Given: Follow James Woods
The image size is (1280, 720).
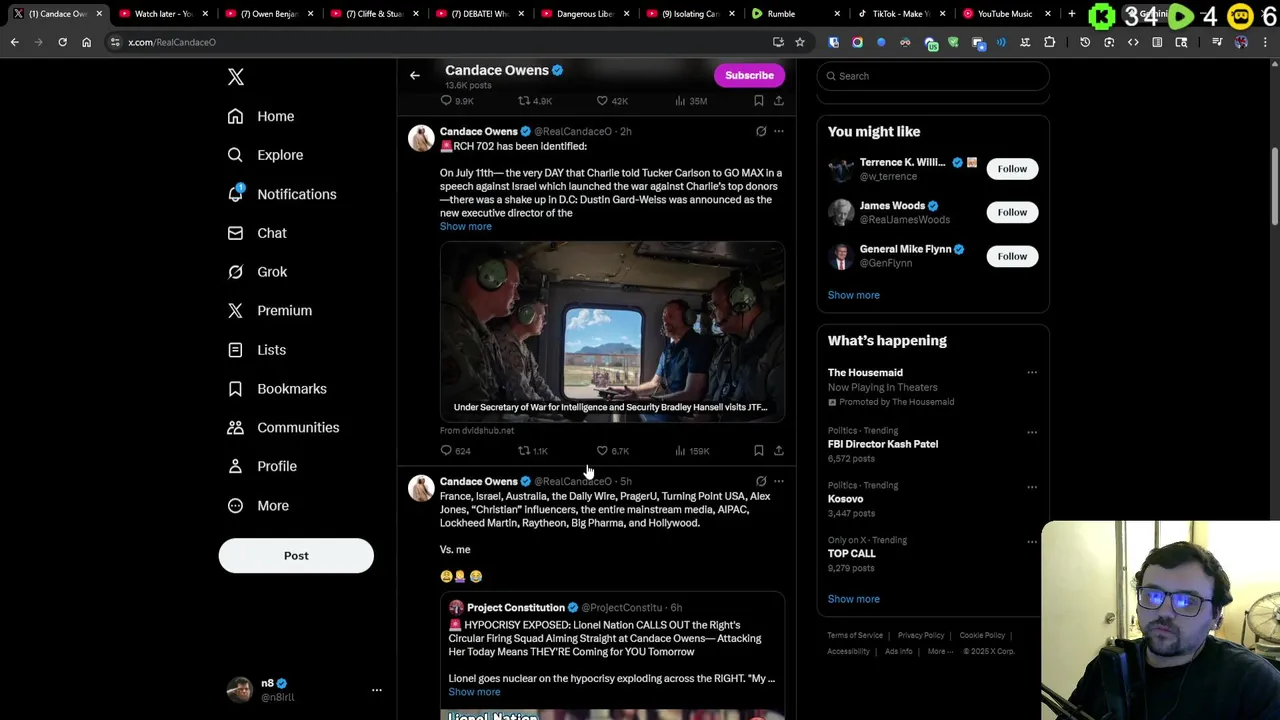Looking at the screenshot, I should pos(1012,212).
